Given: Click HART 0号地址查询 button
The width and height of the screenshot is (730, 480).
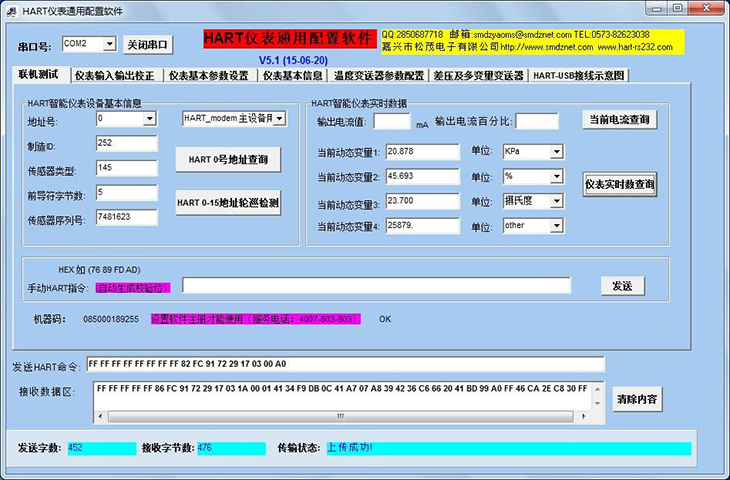Looking at the screenshot, I should 228,159.
